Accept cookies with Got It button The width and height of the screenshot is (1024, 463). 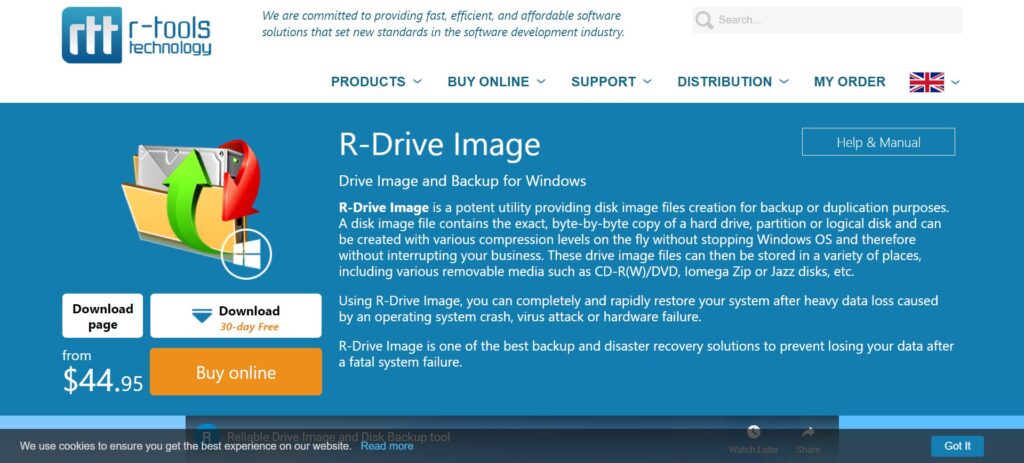pos(957,446)
